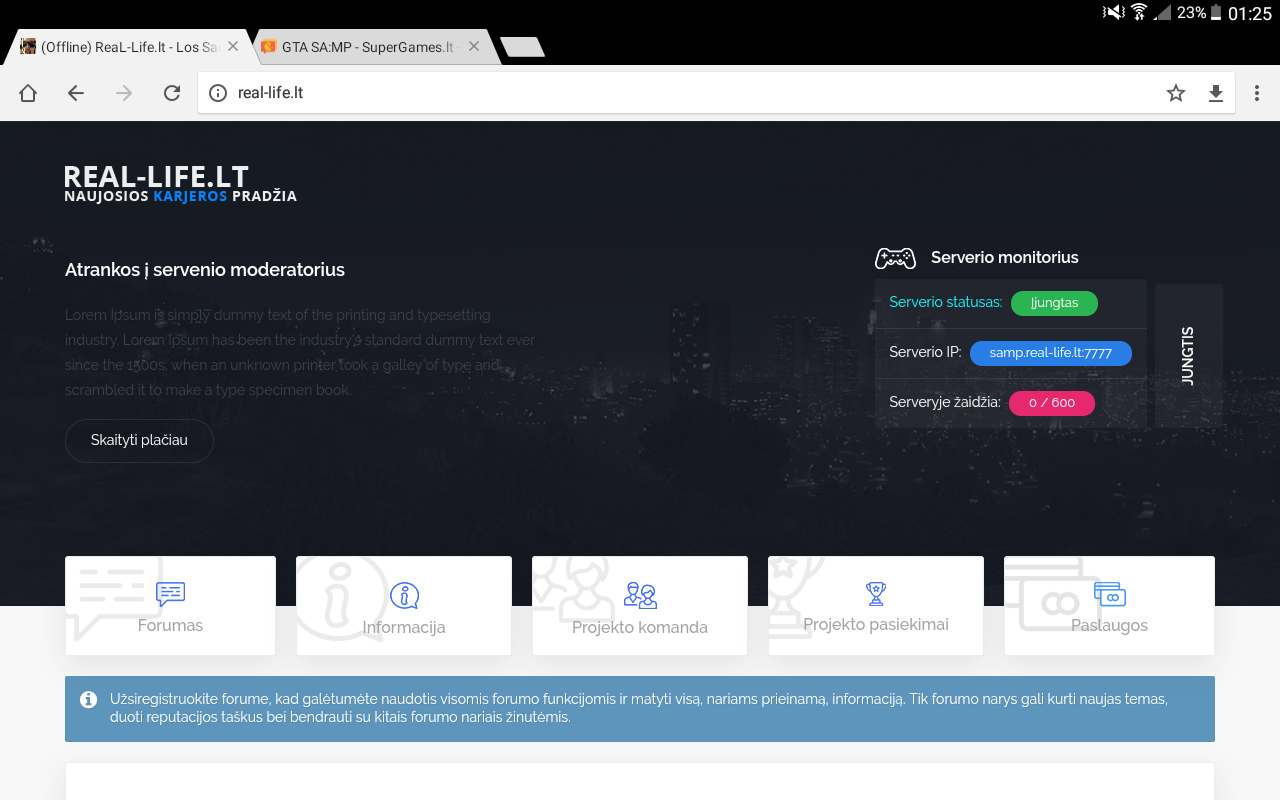Click the Informacija info icon
Viewport: 1280px width, 800px height.
[x=404, y=596]
